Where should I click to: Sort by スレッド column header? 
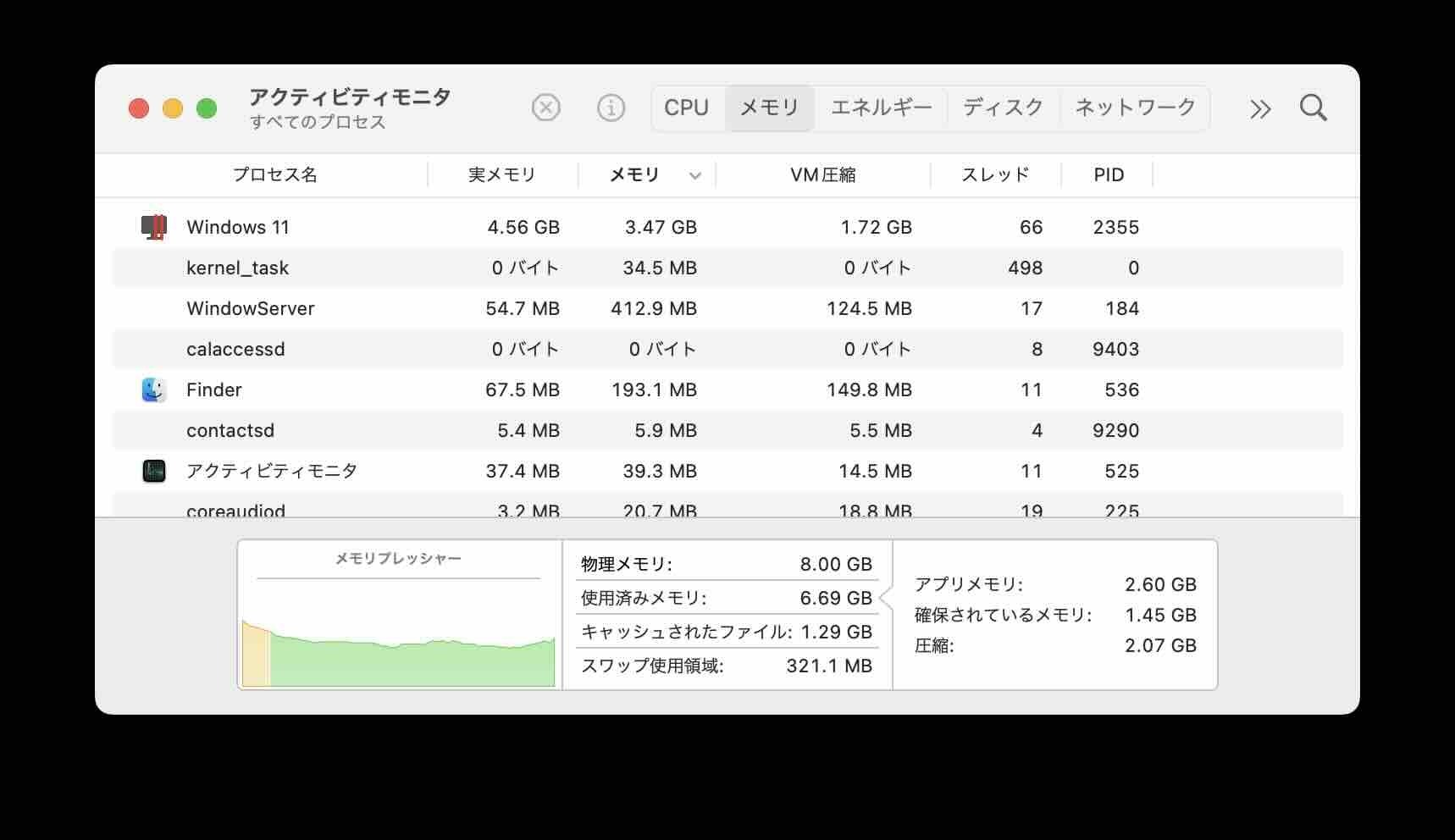pyautogui.click(x=995, y=175)
